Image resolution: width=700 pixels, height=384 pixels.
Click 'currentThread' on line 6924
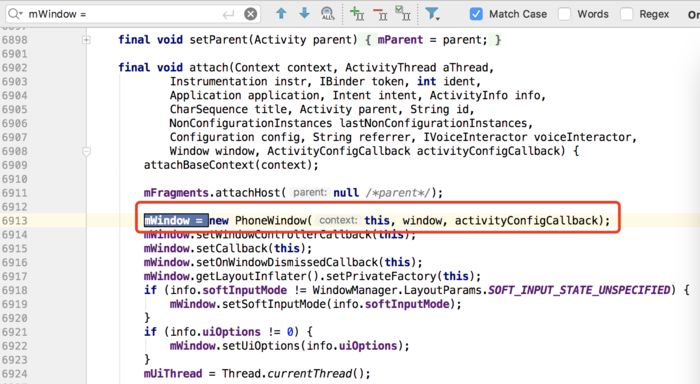coord(309,374)
